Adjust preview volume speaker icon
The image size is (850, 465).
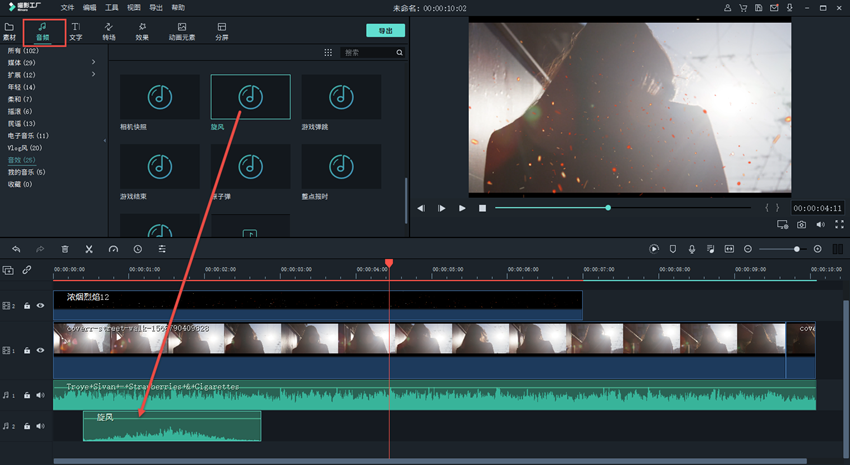coord(821,224)
